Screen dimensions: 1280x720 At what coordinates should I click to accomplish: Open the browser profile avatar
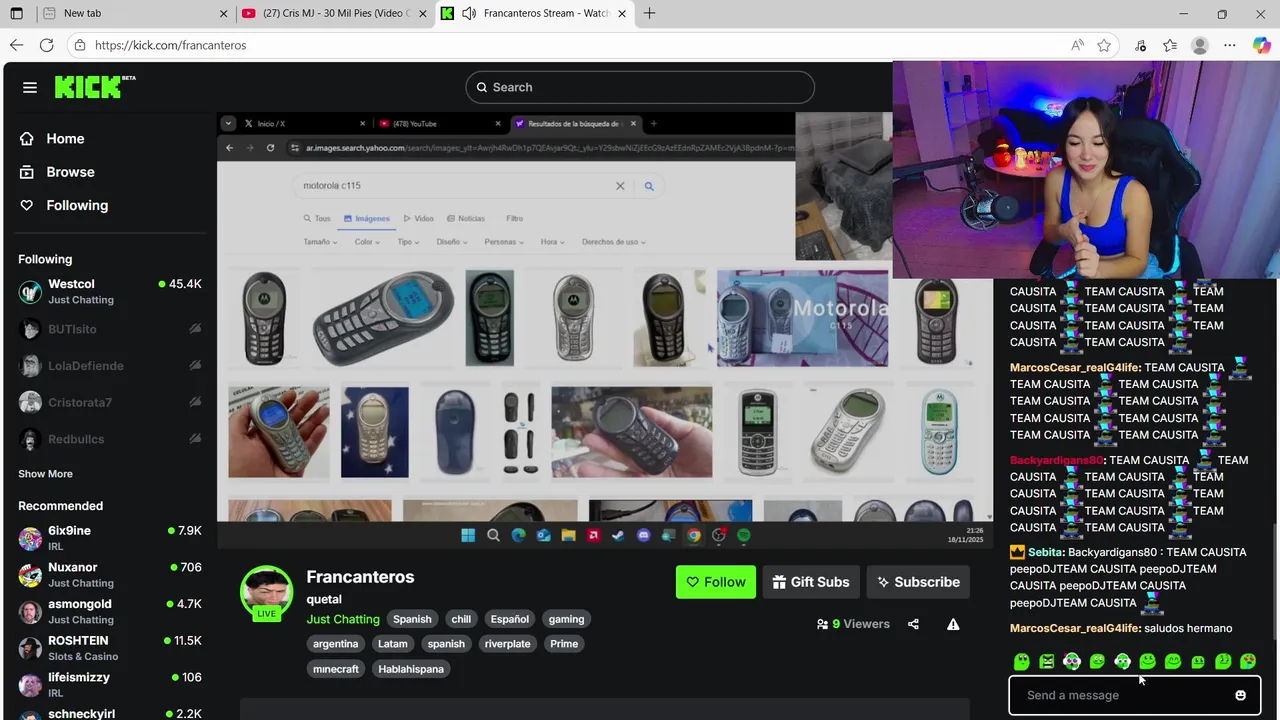click(x=1200, y=45)
